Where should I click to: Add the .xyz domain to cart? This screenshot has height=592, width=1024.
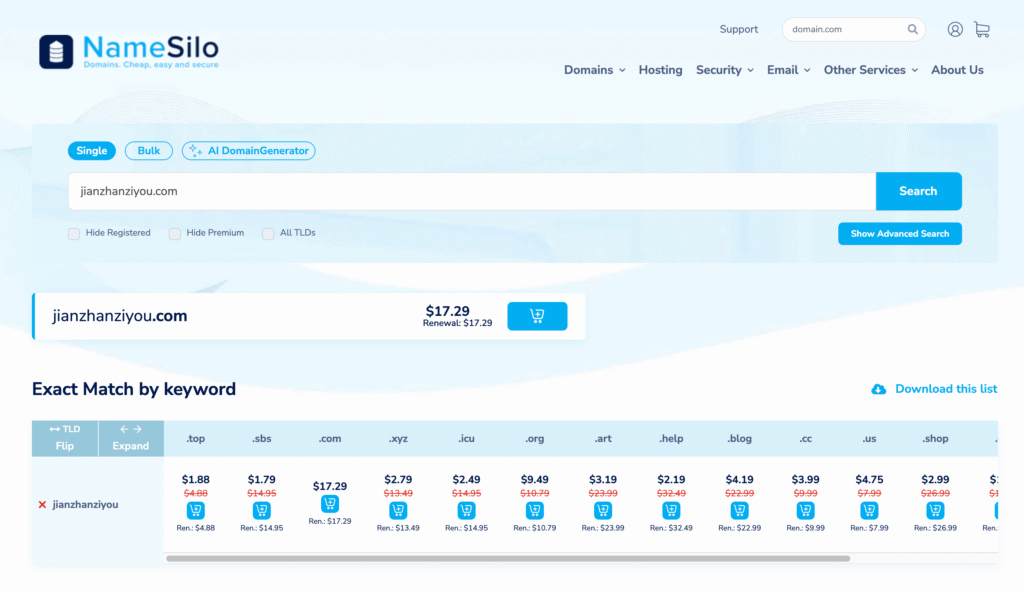pos(398,510)
